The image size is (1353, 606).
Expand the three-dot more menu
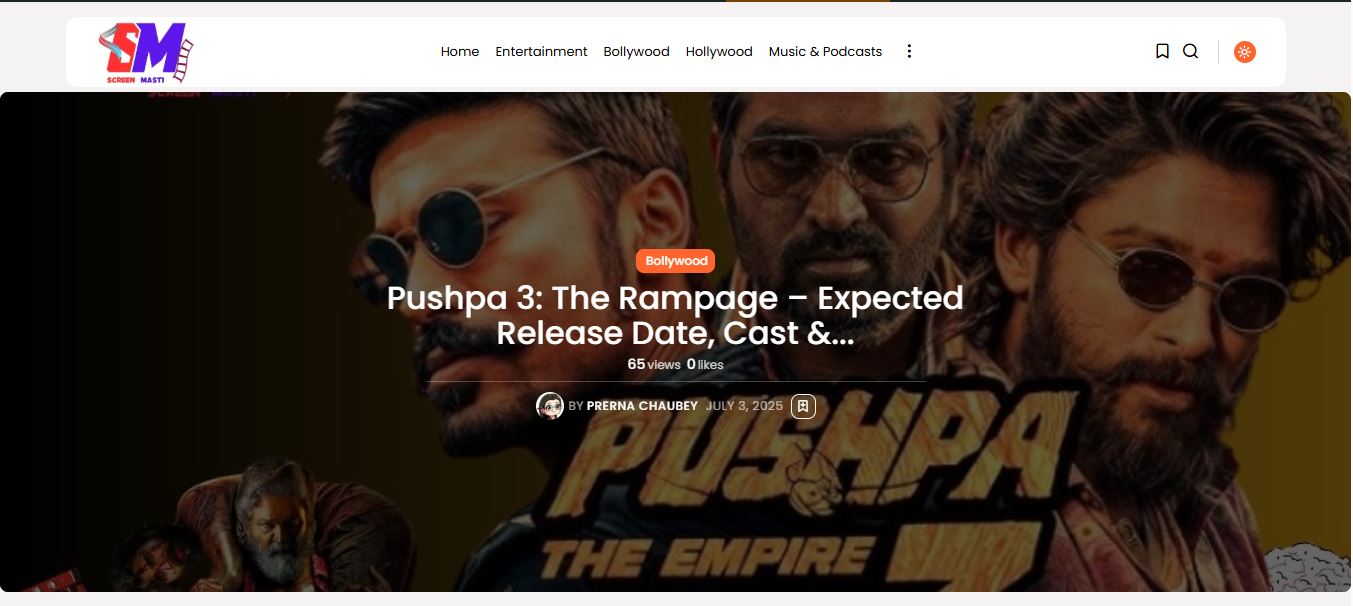909,51
